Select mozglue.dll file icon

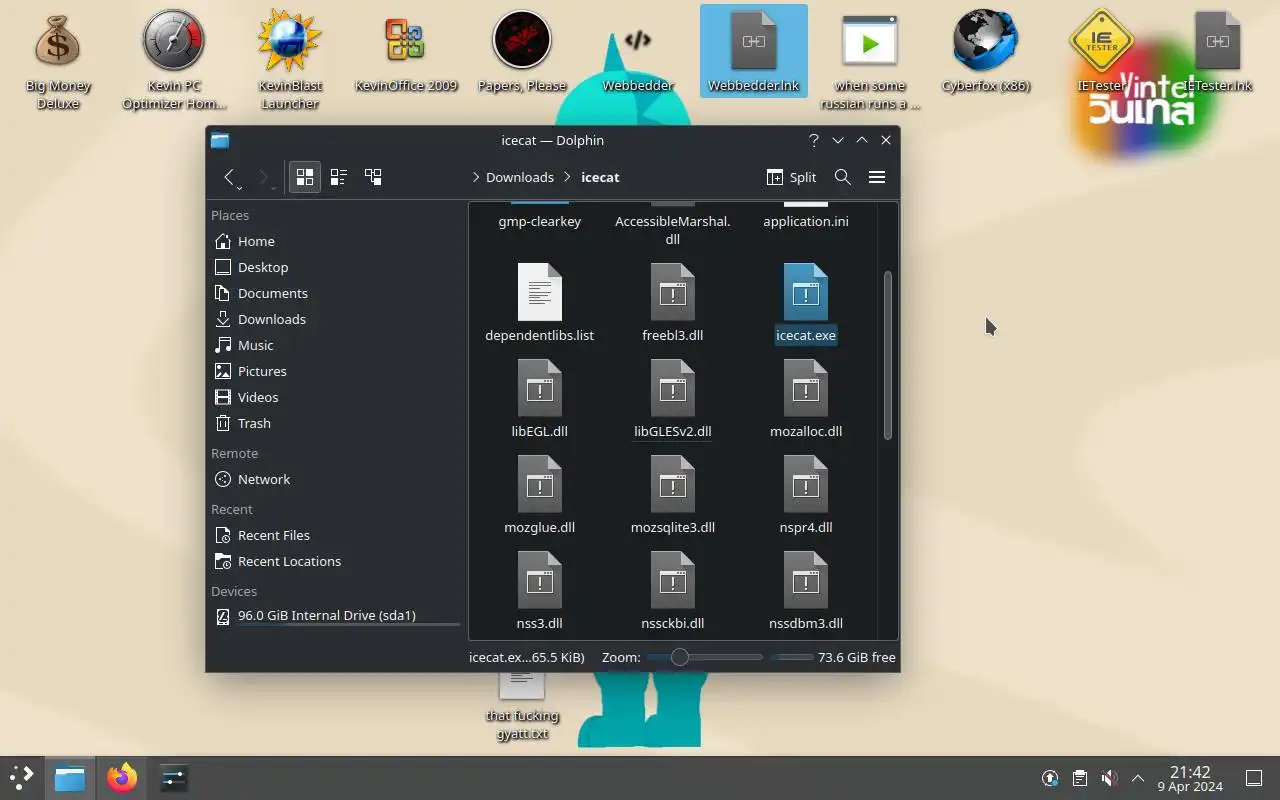coord(540,484)
